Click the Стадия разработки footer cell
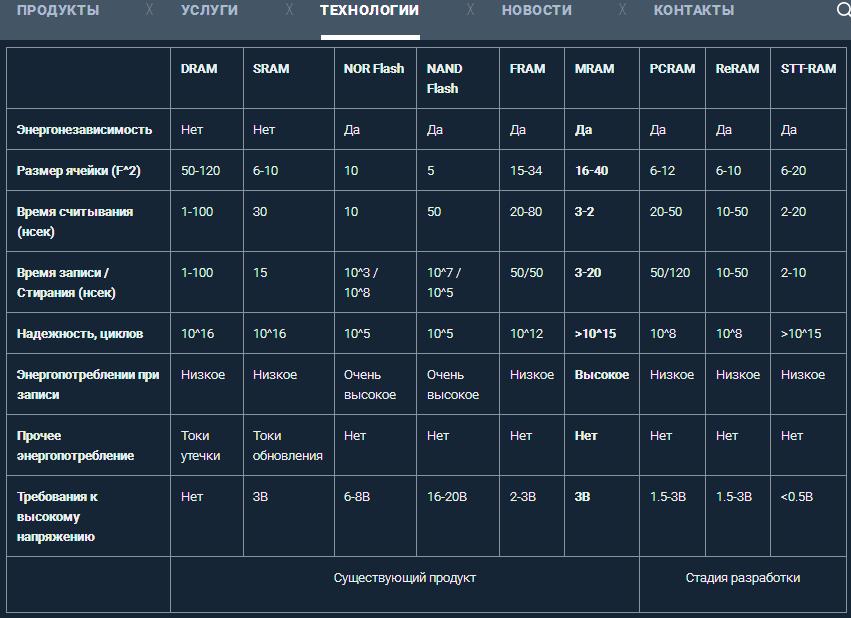 tap(742, 578)
